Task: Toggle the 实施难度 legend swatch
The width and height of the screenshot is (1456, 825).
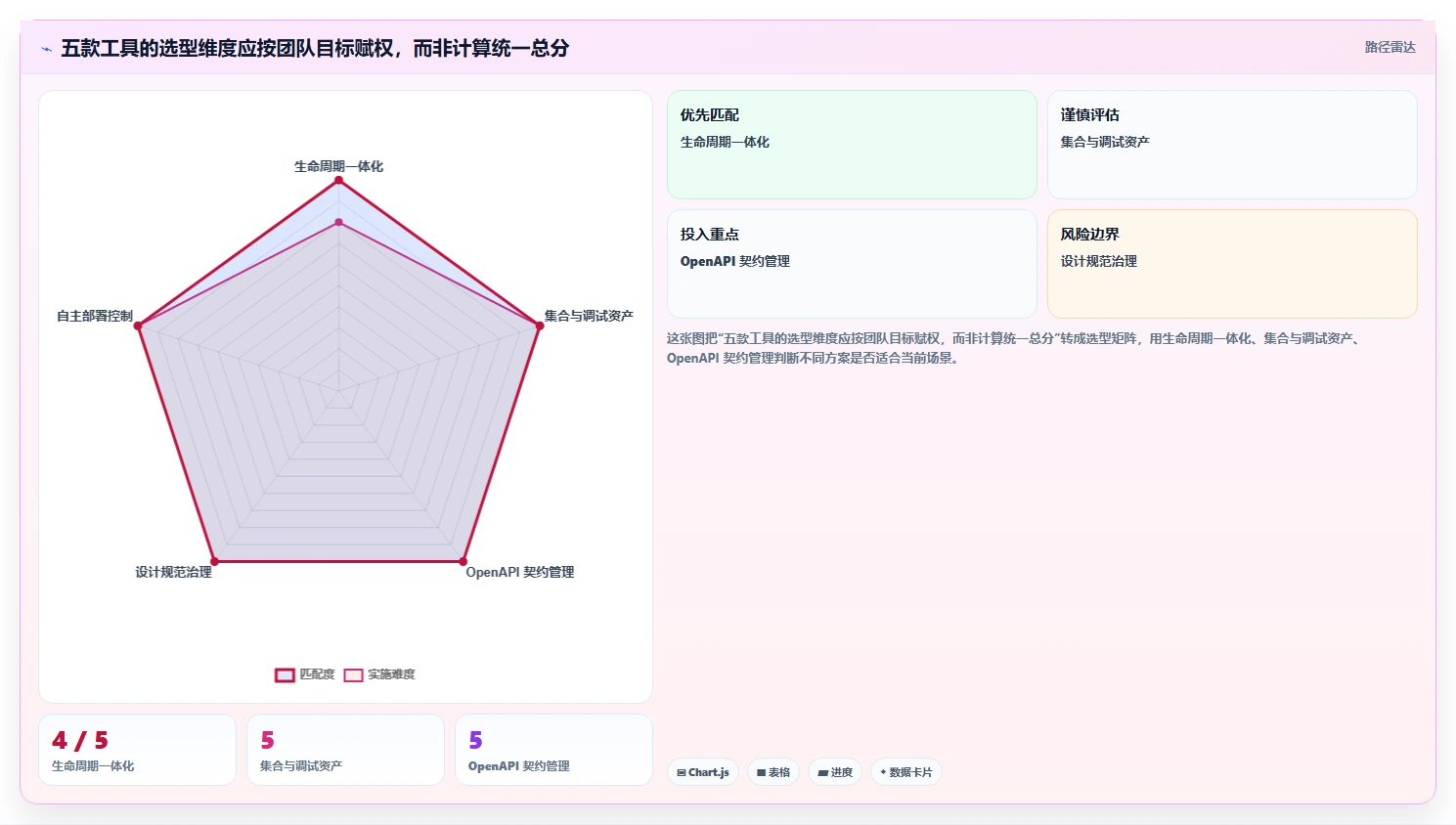Action: click(353, 674)
